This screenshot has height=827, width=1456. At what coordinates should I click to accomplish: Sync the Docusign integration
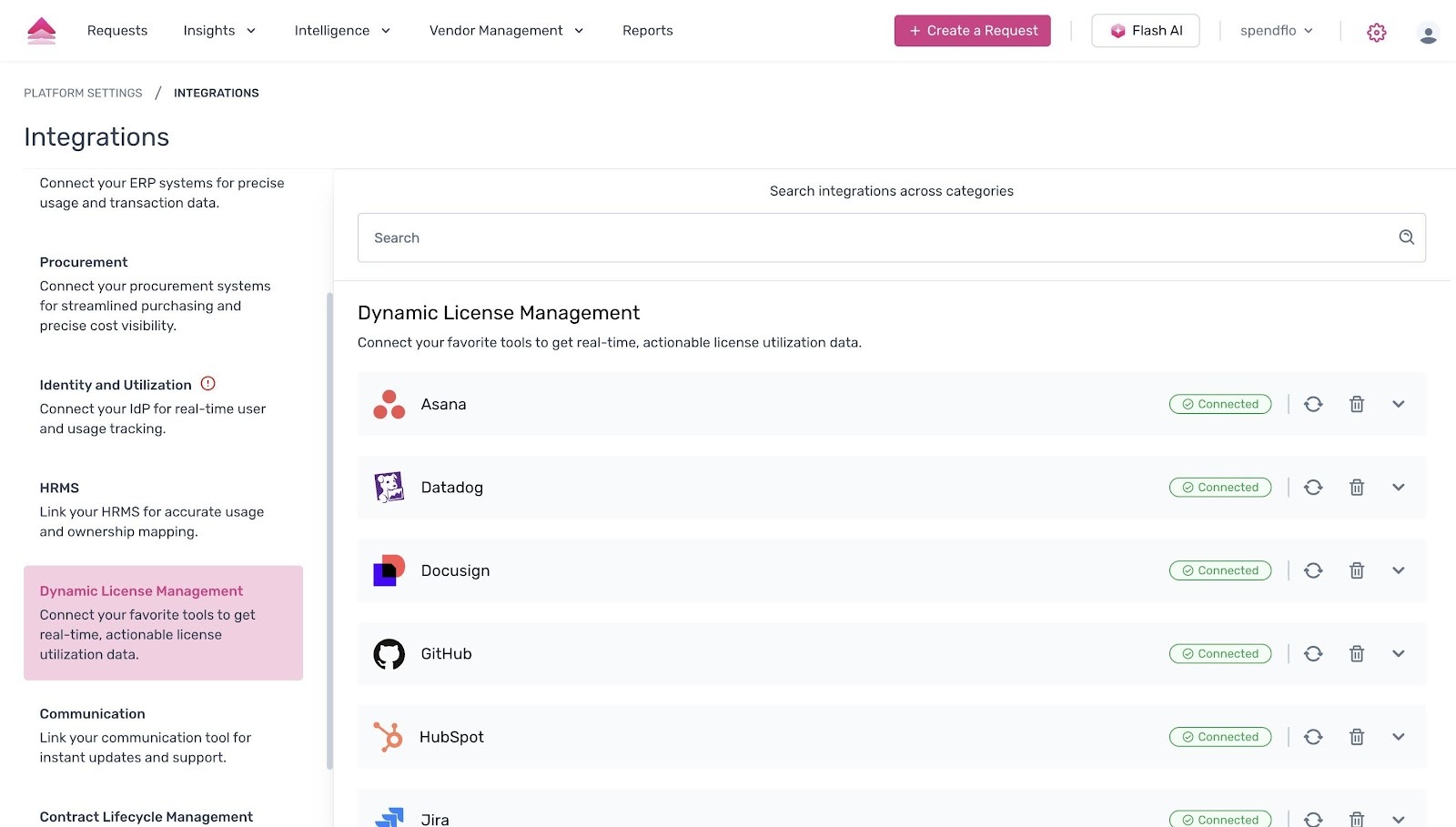(x=1312, y=570)
